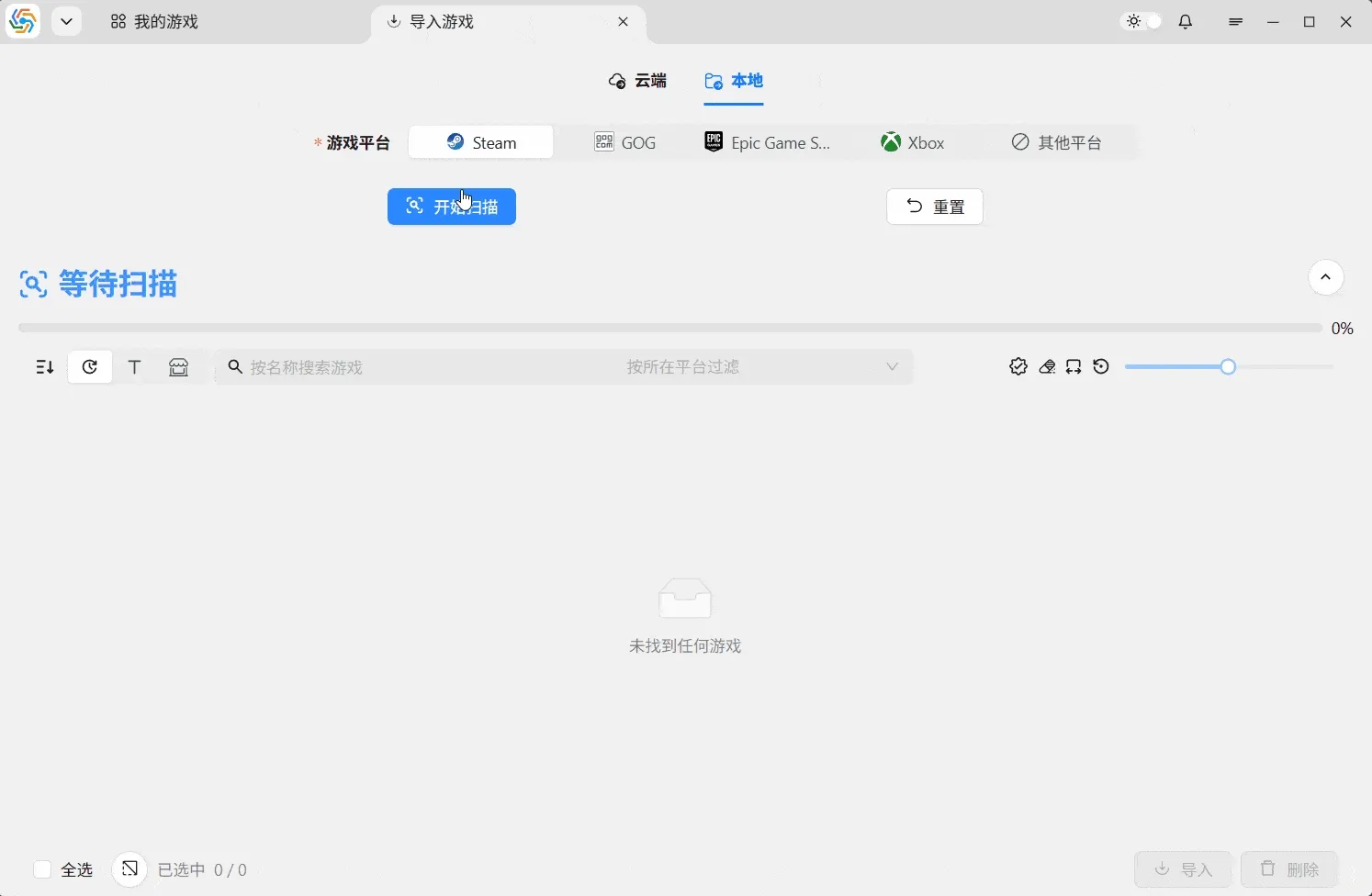Open the 按所在平台过滤 platform filter dropdown
1372x896 pixels.
[x=760, y=367]
